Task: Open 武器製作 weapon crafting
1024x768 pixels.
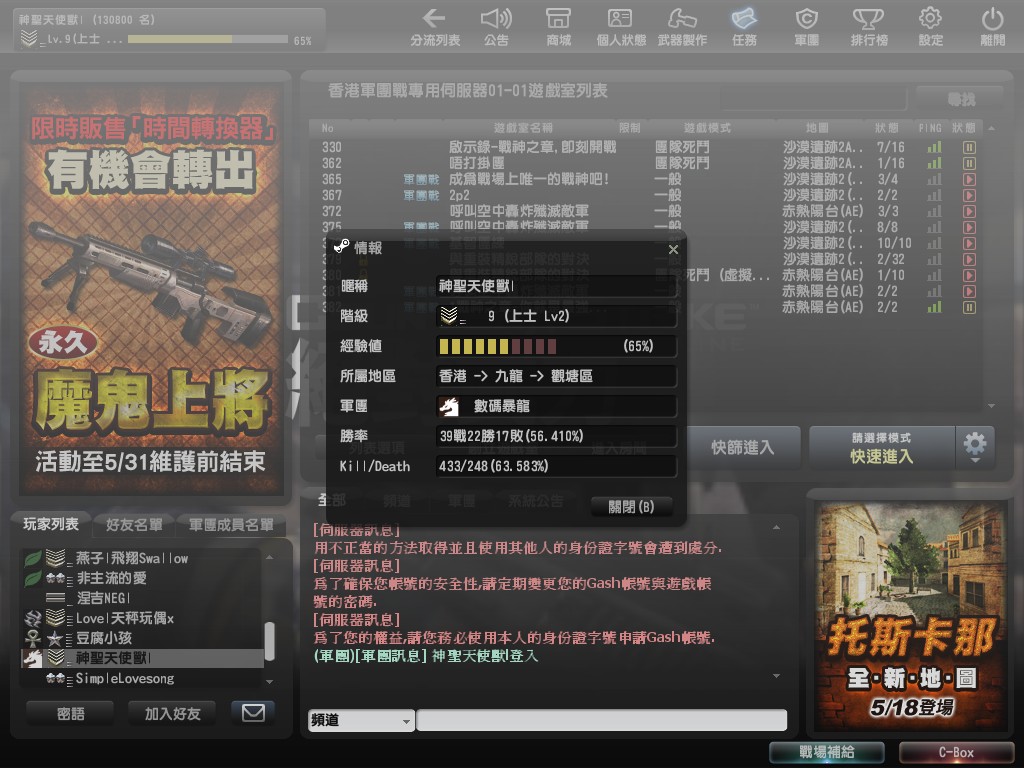Action: [x=682, y=27]
